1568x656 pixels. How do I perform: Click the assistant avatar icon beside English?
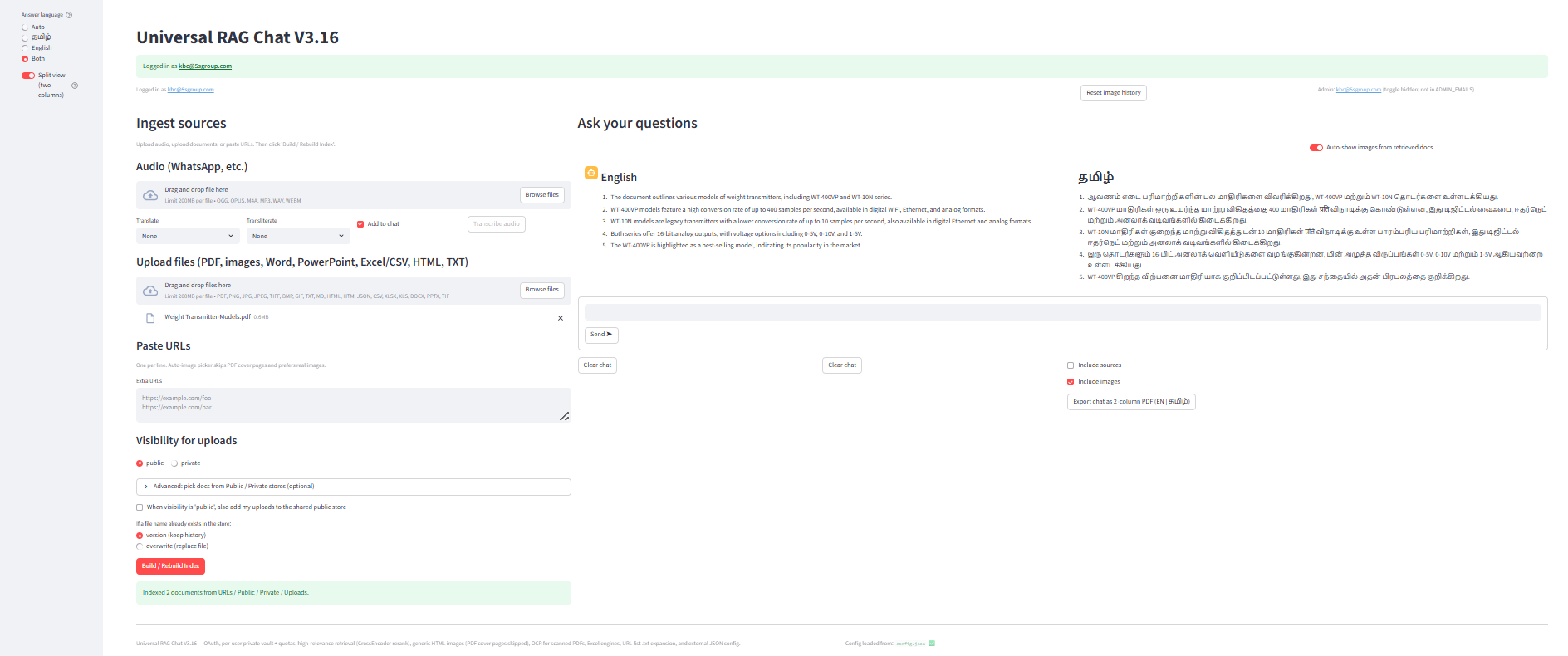[591, 173]
